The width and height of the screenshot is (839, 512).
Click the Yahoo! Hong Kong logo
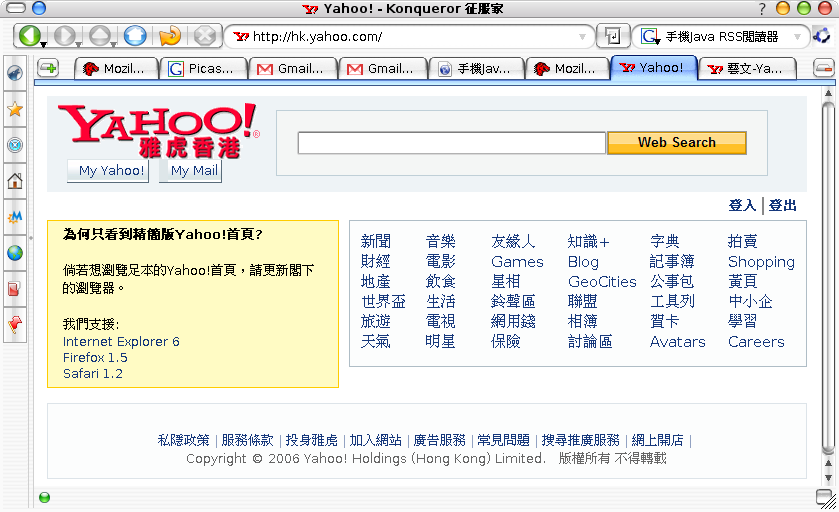click(158, 130)
